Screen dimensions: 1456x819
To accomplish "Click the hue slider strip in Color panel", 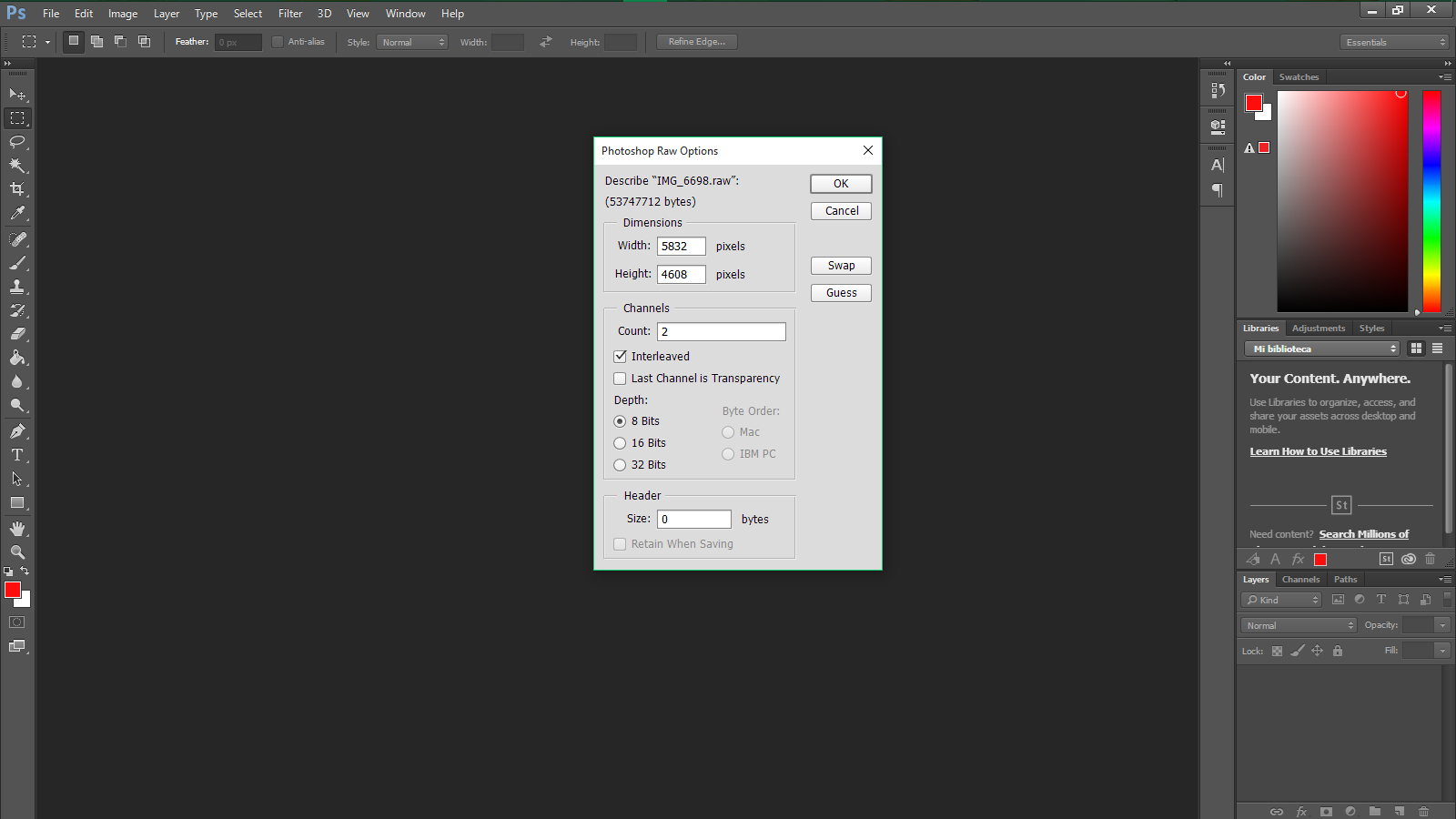I will point(1431,201).
